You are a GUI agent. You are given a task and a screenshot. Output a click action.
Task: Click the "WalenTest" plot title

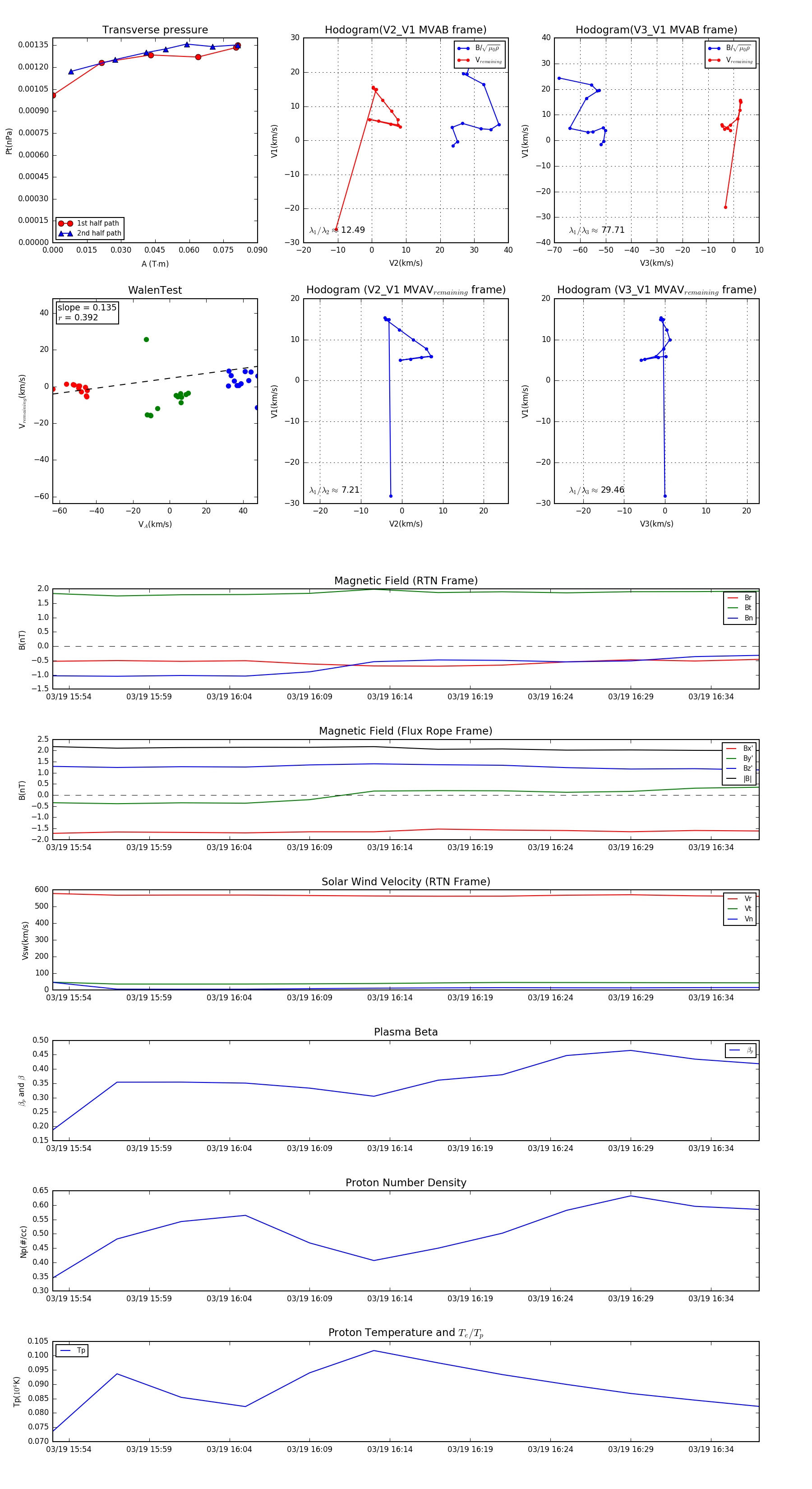tap(155, 290)
